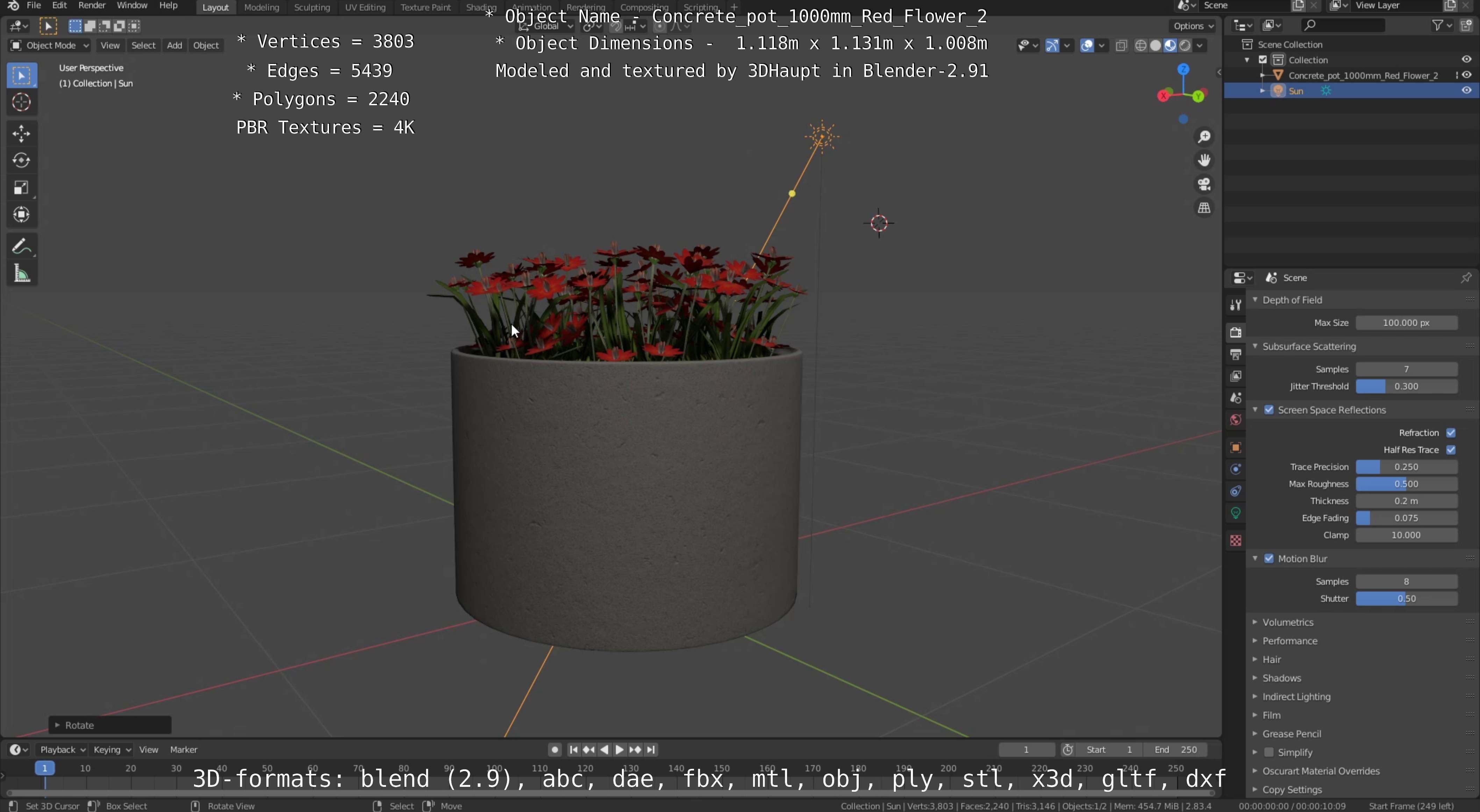The width and height of the screenshot is (1480, 812).
Task: Switch to the Texture Paint workspace tab
Action: [x=426, y=7]
